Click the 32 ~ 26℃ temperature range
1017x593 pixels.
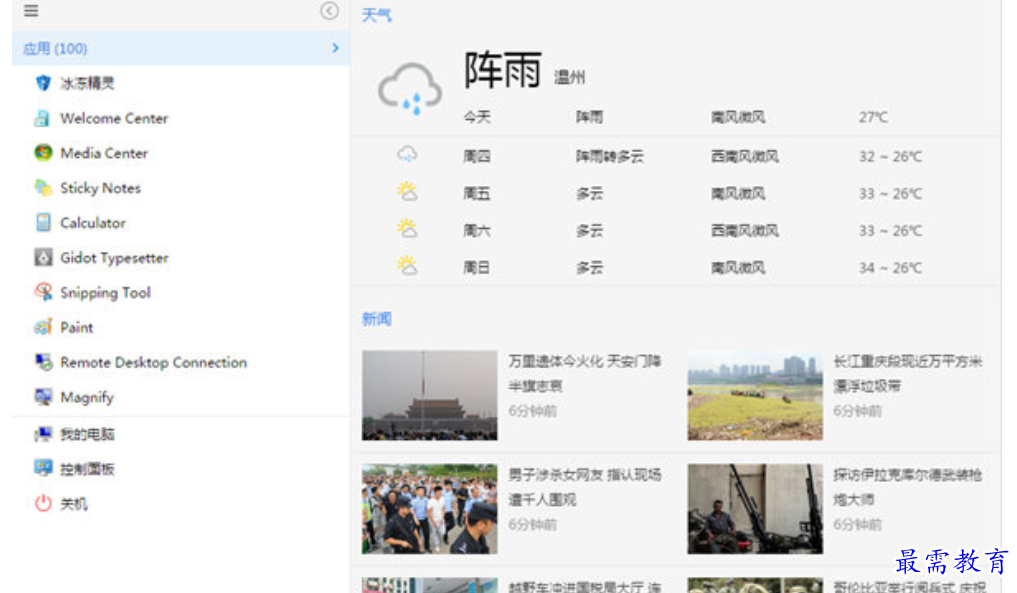(891, 156)
